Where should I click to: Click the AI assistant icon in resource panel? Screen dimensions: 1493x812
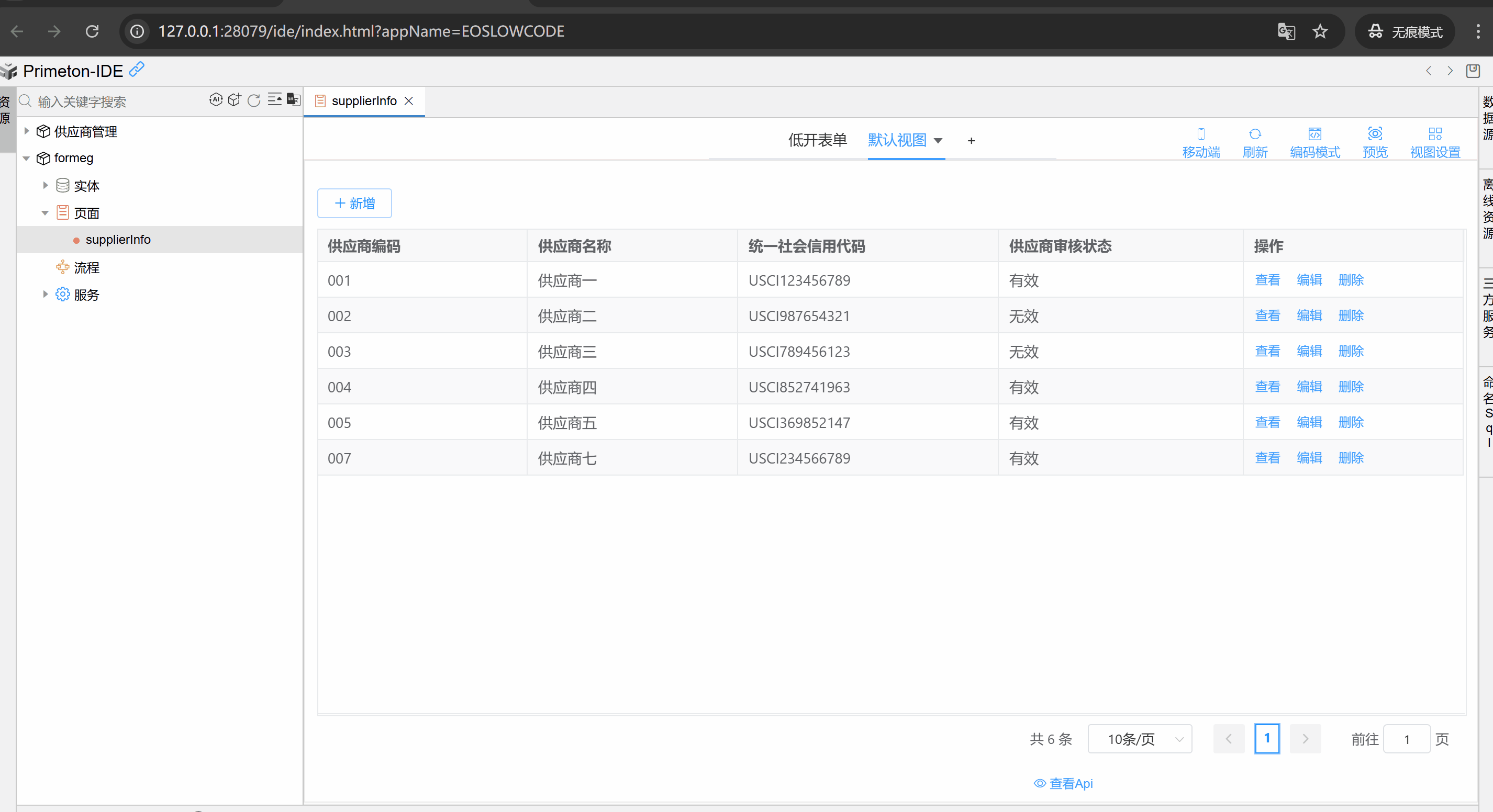[216, 99]
